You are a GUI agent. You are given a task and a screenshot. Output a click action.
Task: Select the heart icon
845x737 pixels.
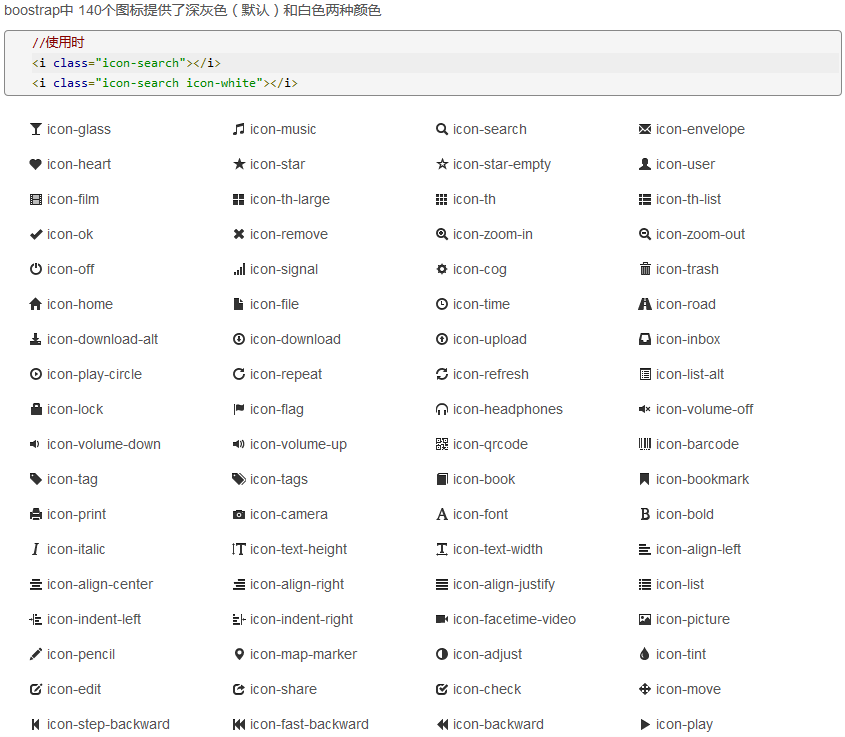click(x=36, y=164)
